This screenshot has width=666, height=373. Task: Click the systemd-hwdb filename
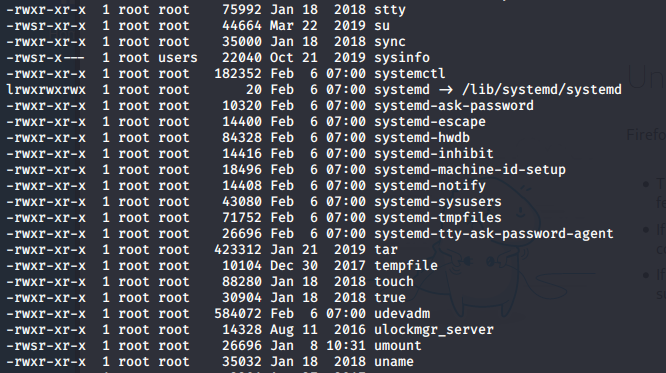click(x=422, y=138)
